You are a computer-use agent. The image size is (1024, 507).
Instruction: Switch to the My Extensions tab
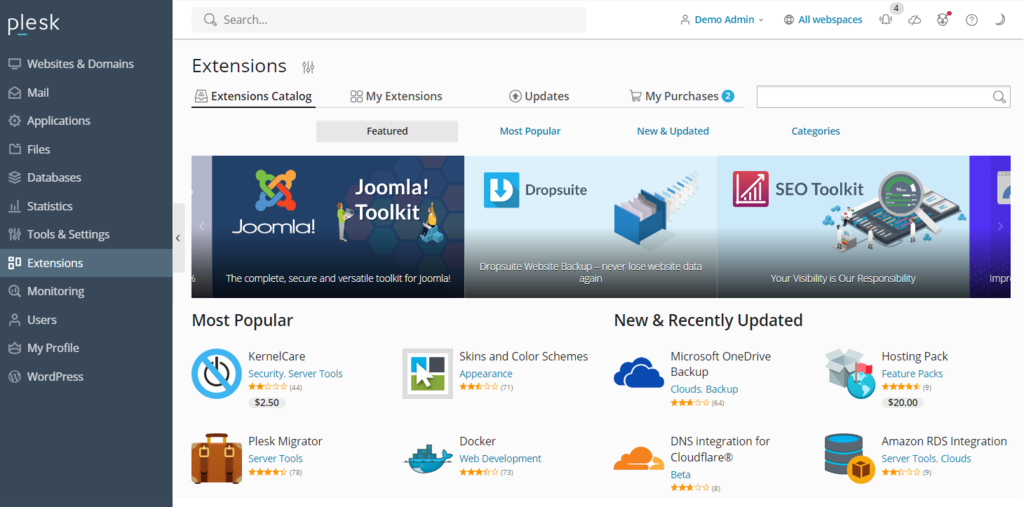click(x=396, y=96)
